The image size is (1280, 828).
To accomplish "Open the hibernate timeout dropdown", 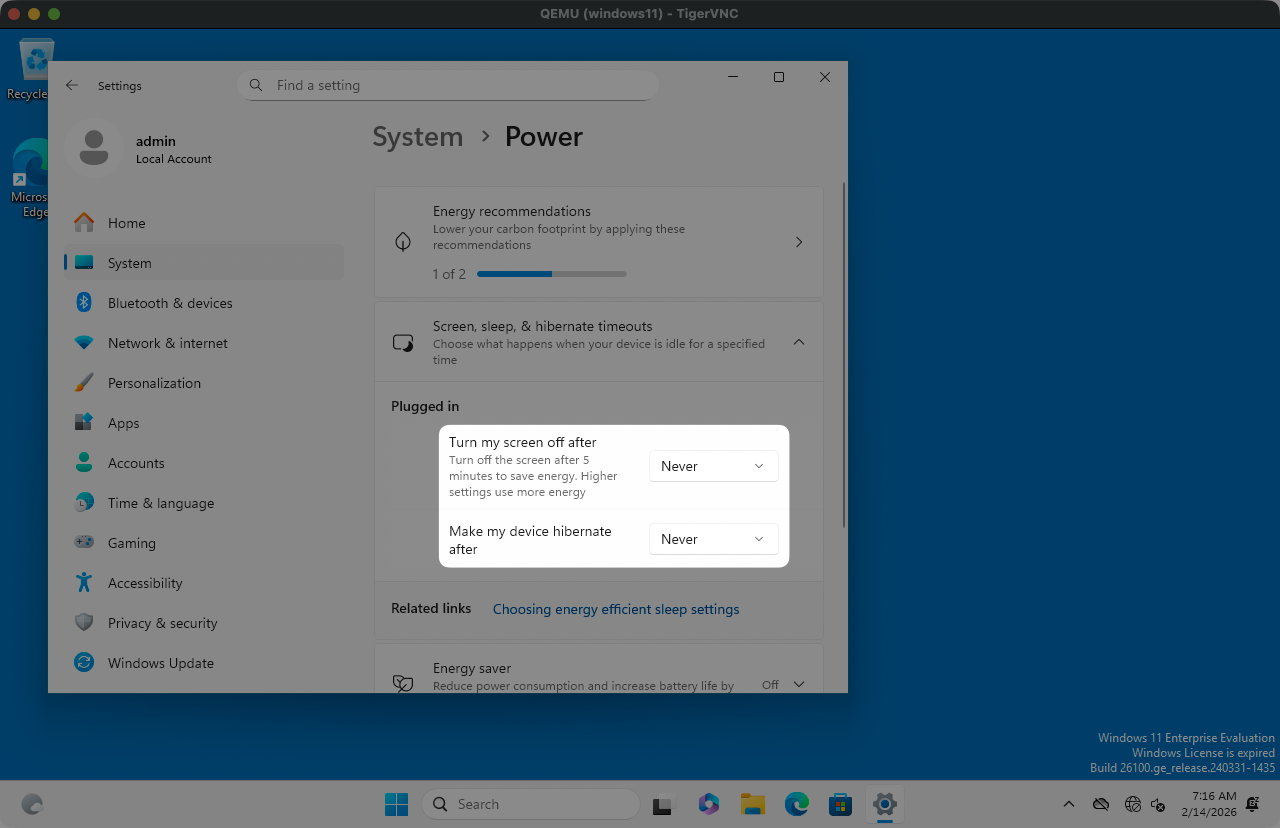I will [x=713, y=539].
